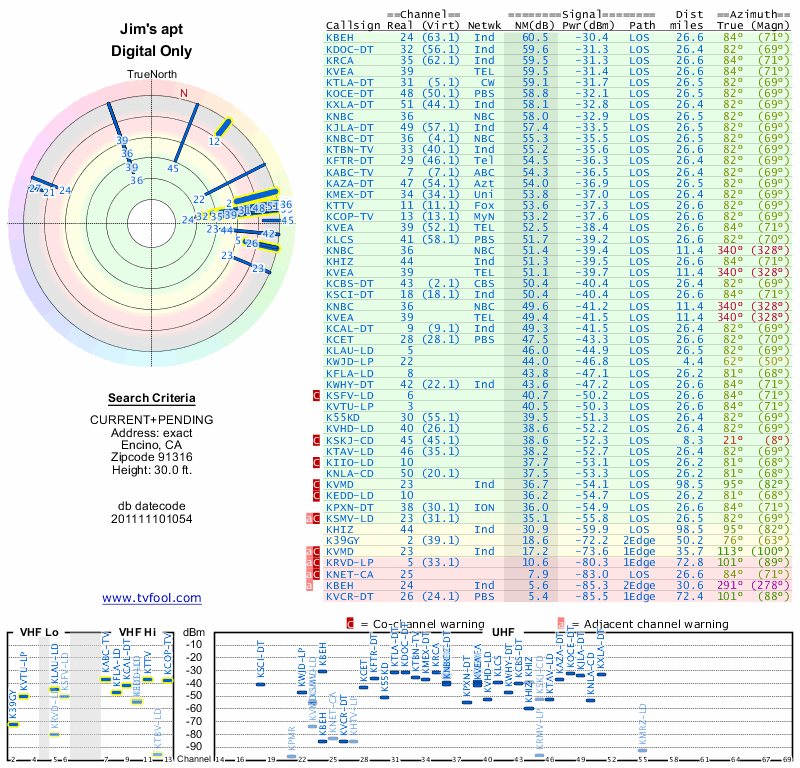Click the co-channel C marker beside KIIO-LD
The width and height of the screenshot is (800, 768).
coord(316,462)
